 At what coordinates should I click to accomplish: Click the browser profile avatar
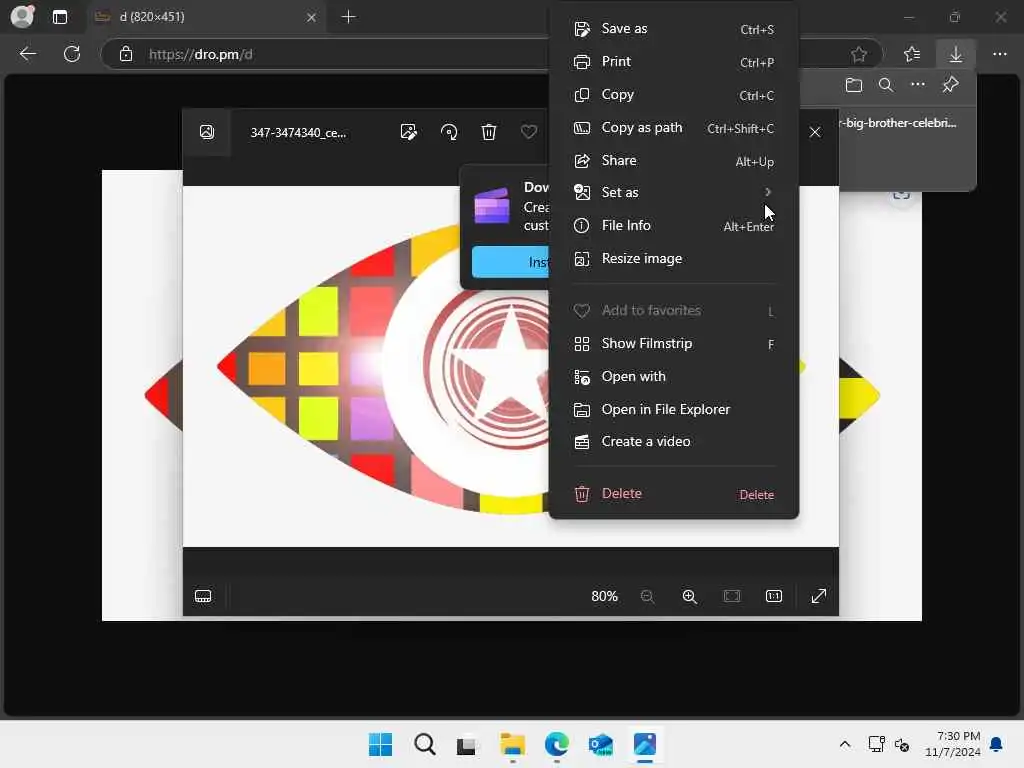point(23,16)
